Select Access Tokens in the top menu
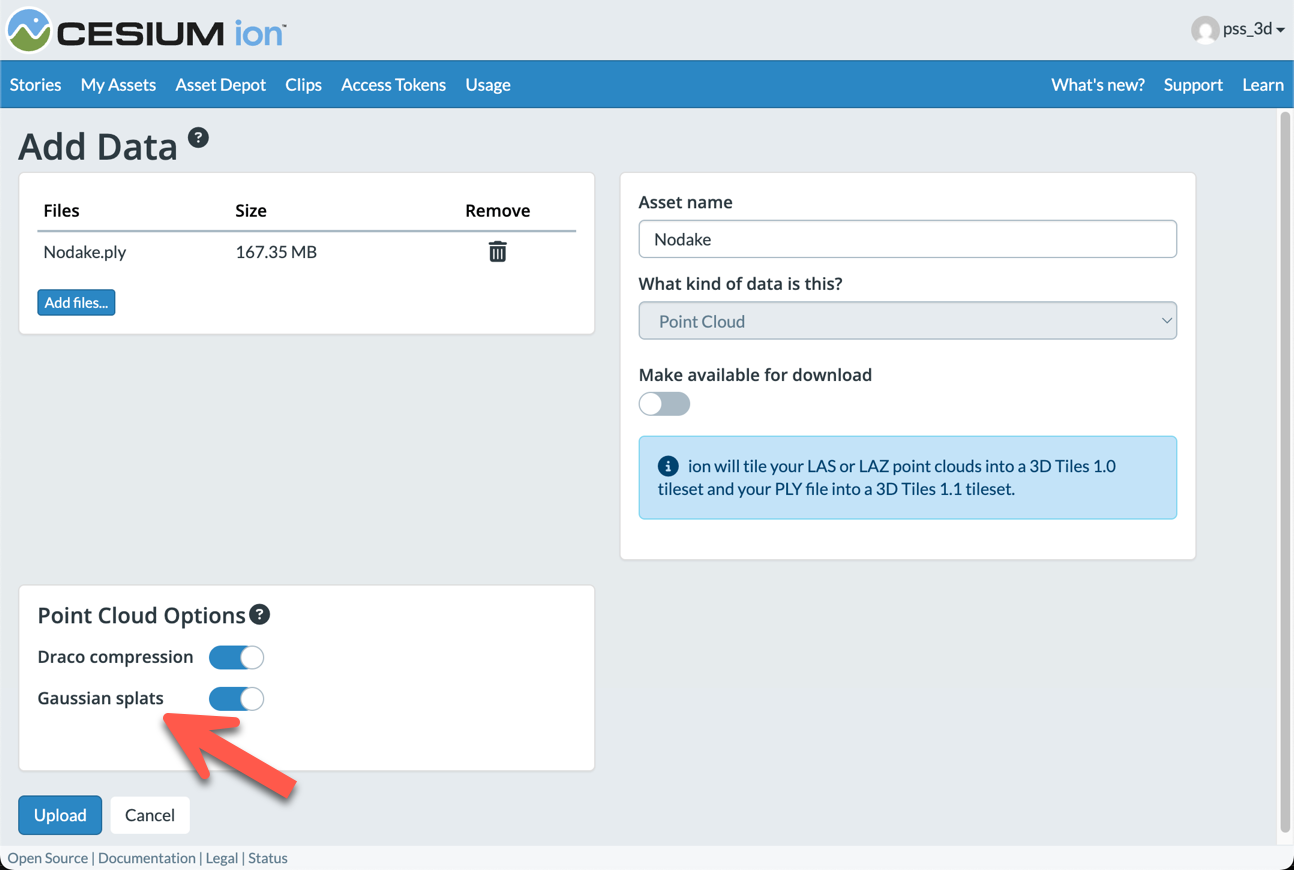Viewport: 1294px width, 870px height. click(x=393, y=85)
